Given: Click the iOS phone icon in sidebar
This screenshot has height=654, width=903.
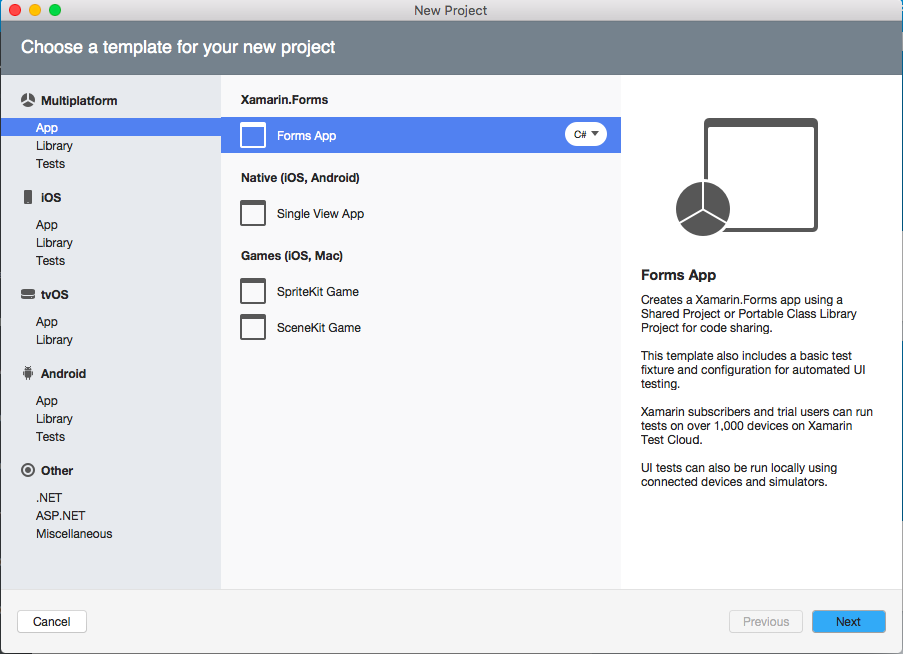Looking at the screenshot, I should tap(27, 198).
